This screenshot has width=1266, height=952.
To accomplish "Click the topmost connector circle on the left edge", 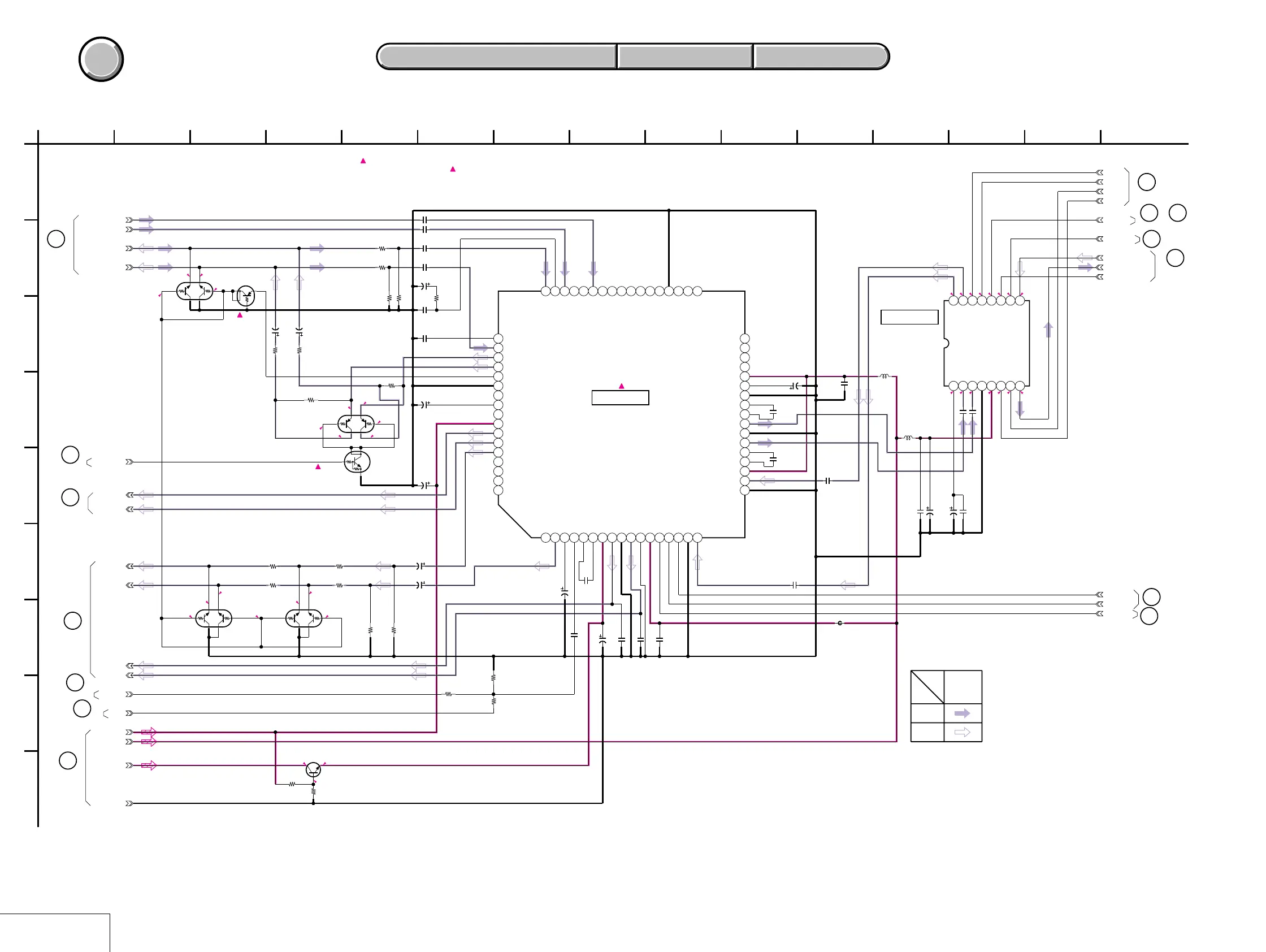I will tap(56, 239).
